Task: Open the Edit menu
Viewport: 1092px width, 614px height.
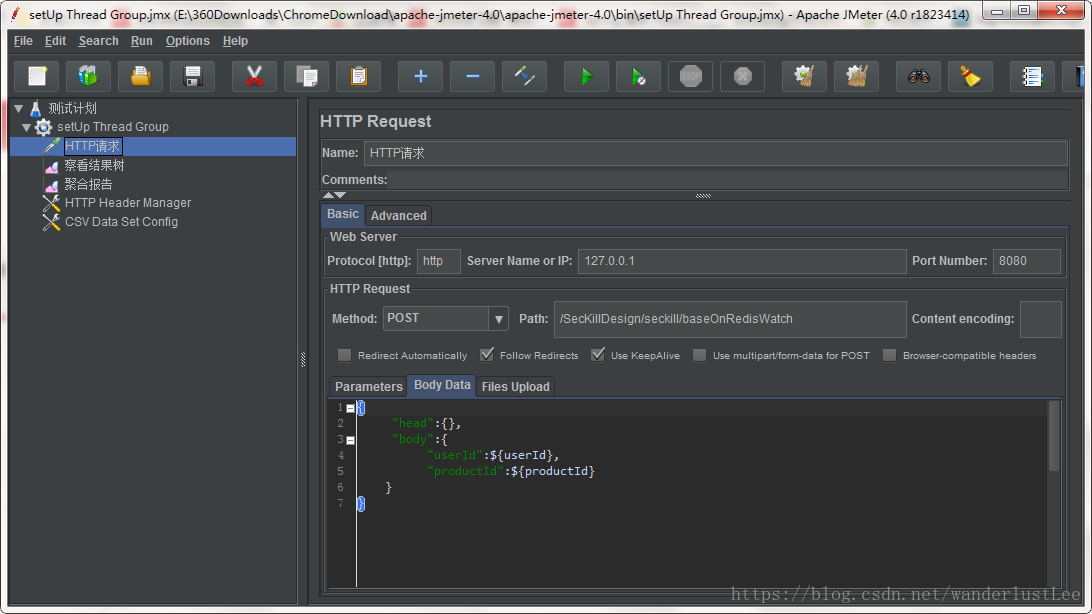Action: point(55,41)
